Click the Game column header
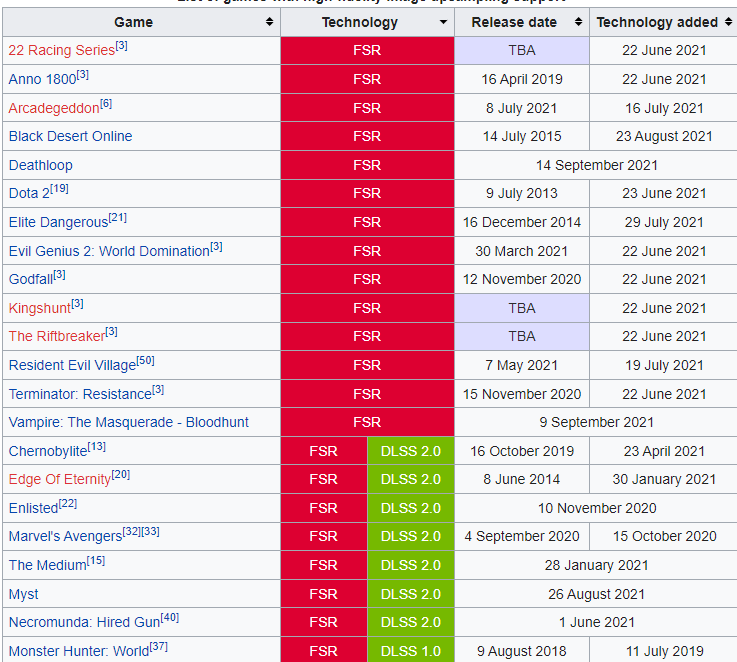 pos(141,22)
